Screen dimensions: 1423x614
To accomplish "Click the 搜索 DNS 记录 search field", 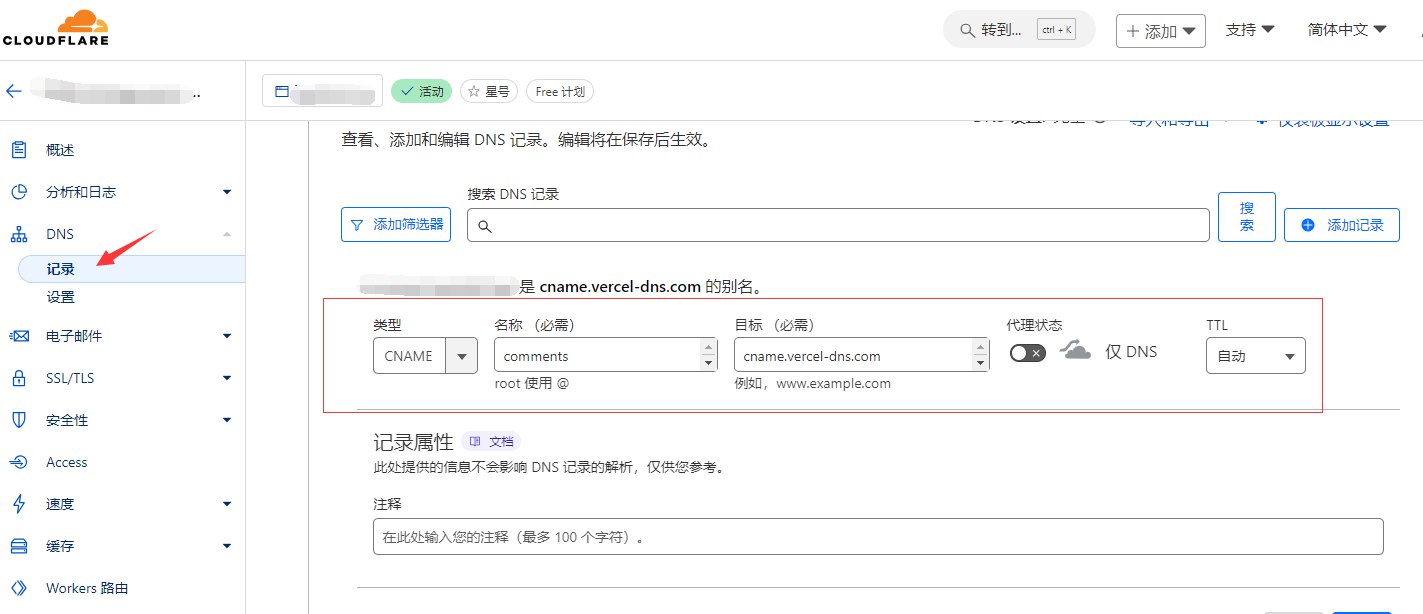I will (x=838, y=226).
